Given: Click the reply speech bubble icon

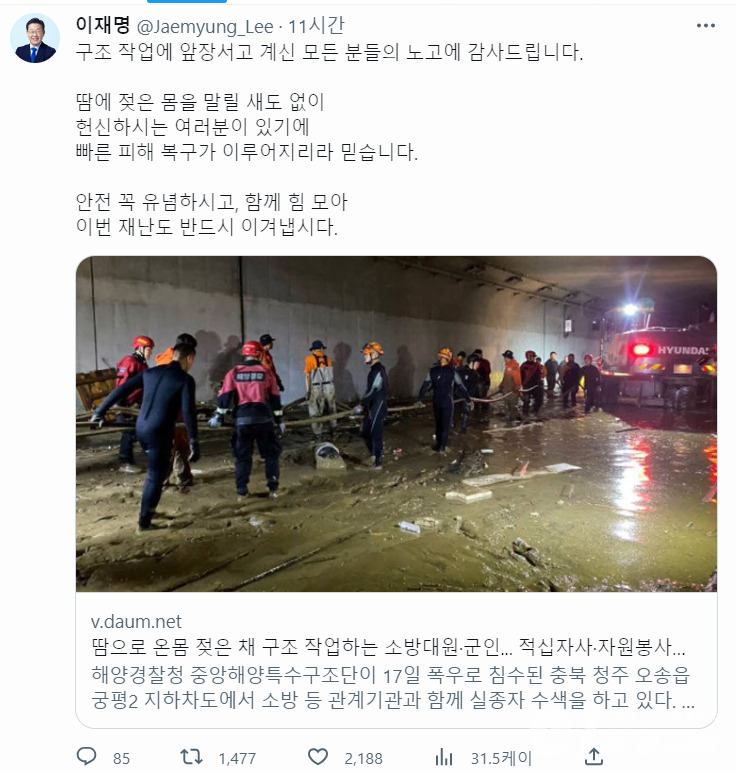Looking at the screenshot, I should [87, 756].
